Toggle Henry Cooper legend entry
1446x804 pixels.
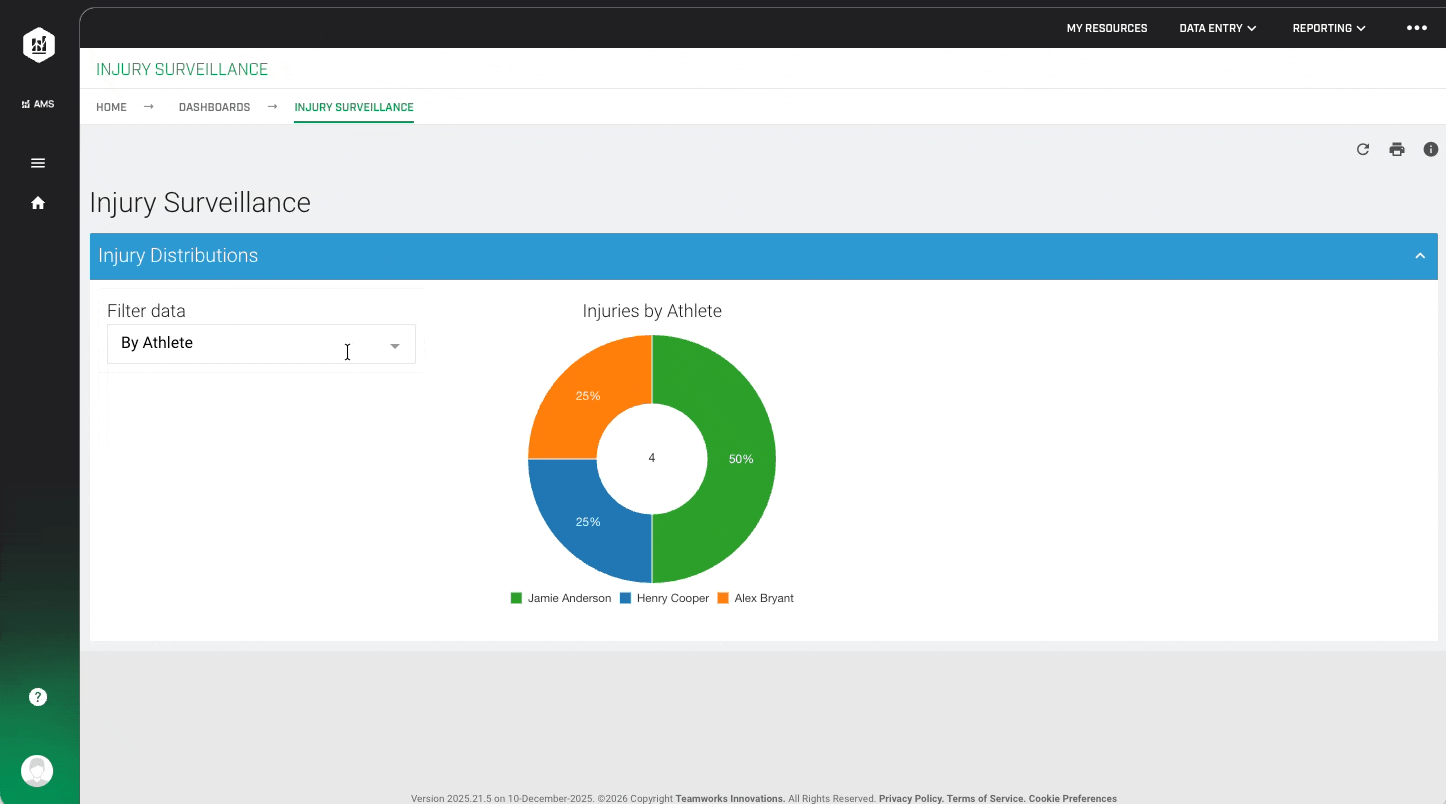pos(665,598)
